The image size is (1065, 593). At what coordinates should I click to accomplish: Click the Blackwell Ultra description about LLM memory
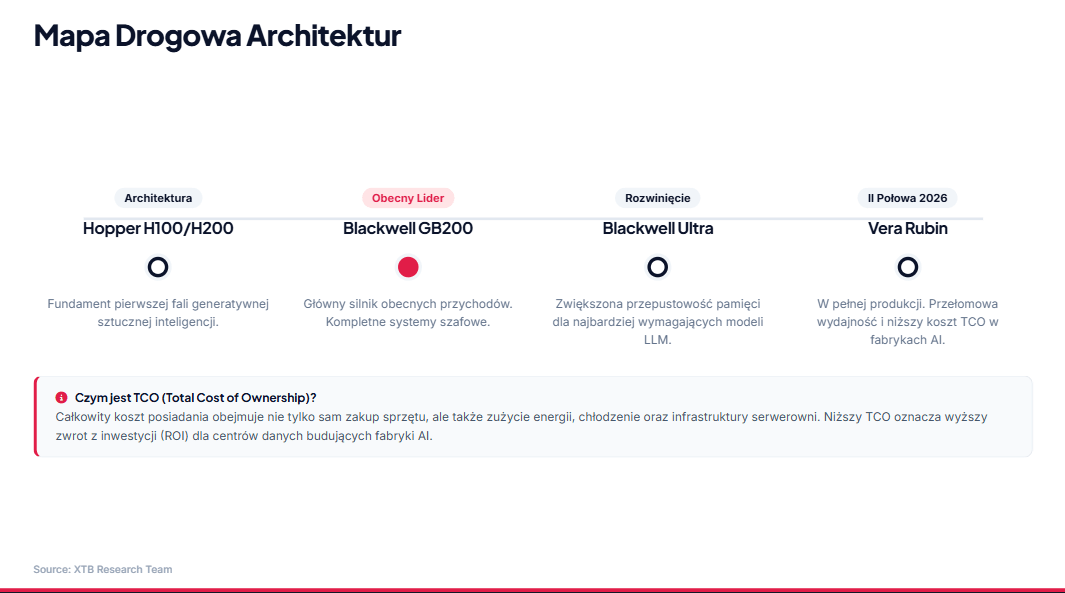point(657,321)
